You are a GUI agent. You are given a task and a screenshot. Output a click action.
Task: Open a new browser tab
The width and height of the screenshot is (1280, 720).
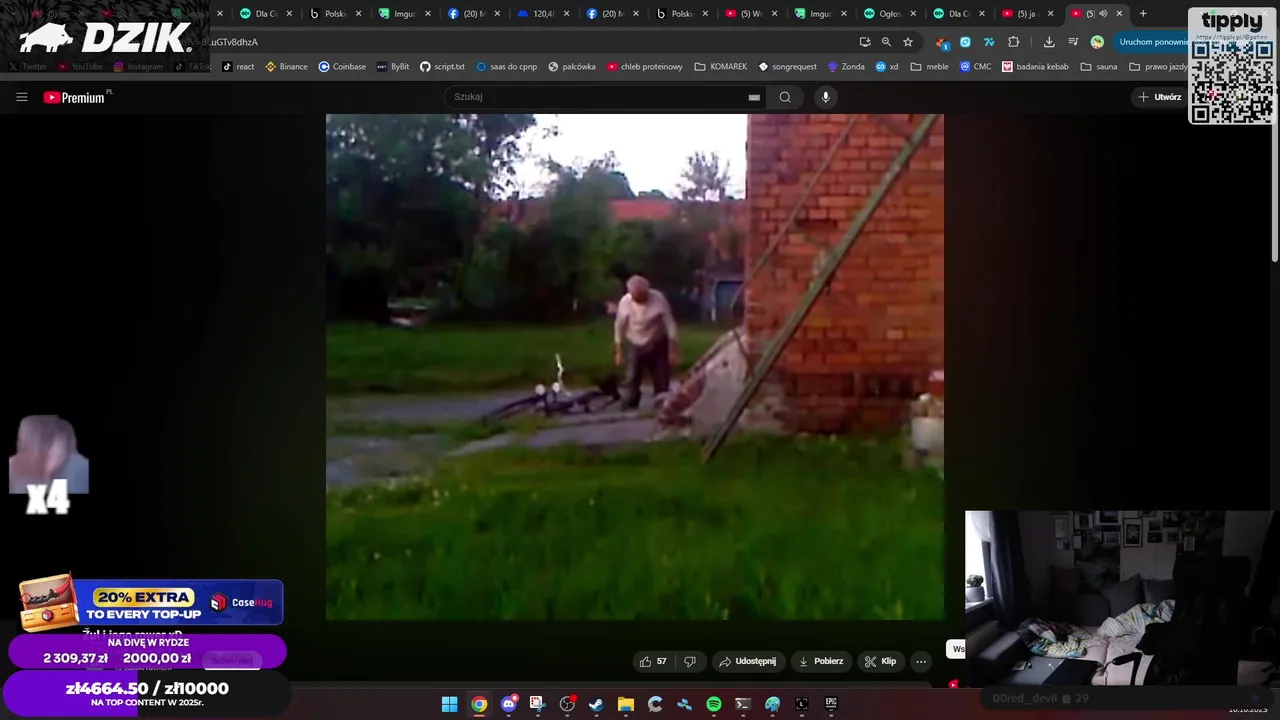click(x=1143, y=14)
